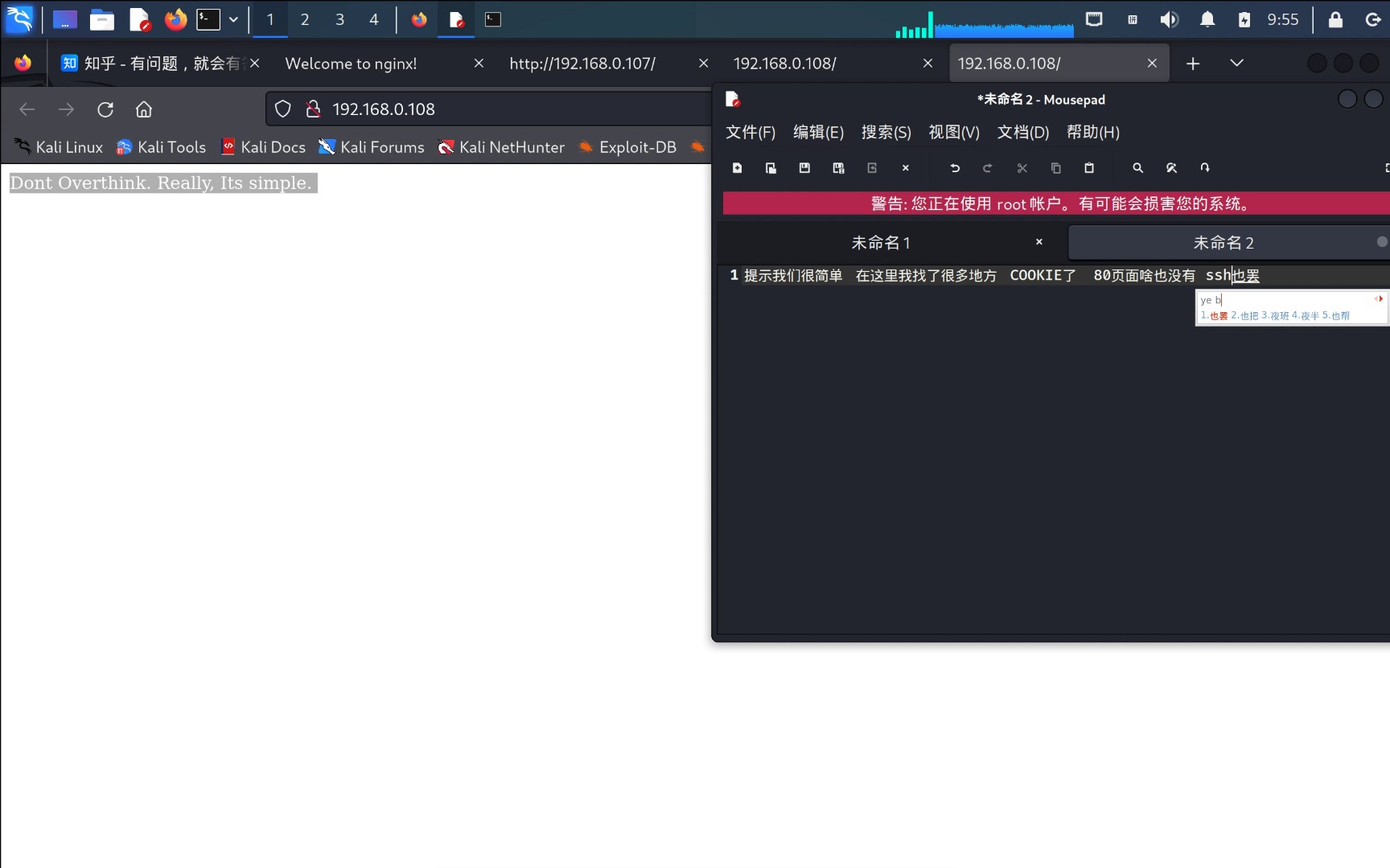
Task: Reload the Firefox page
Action: (105, 109)
